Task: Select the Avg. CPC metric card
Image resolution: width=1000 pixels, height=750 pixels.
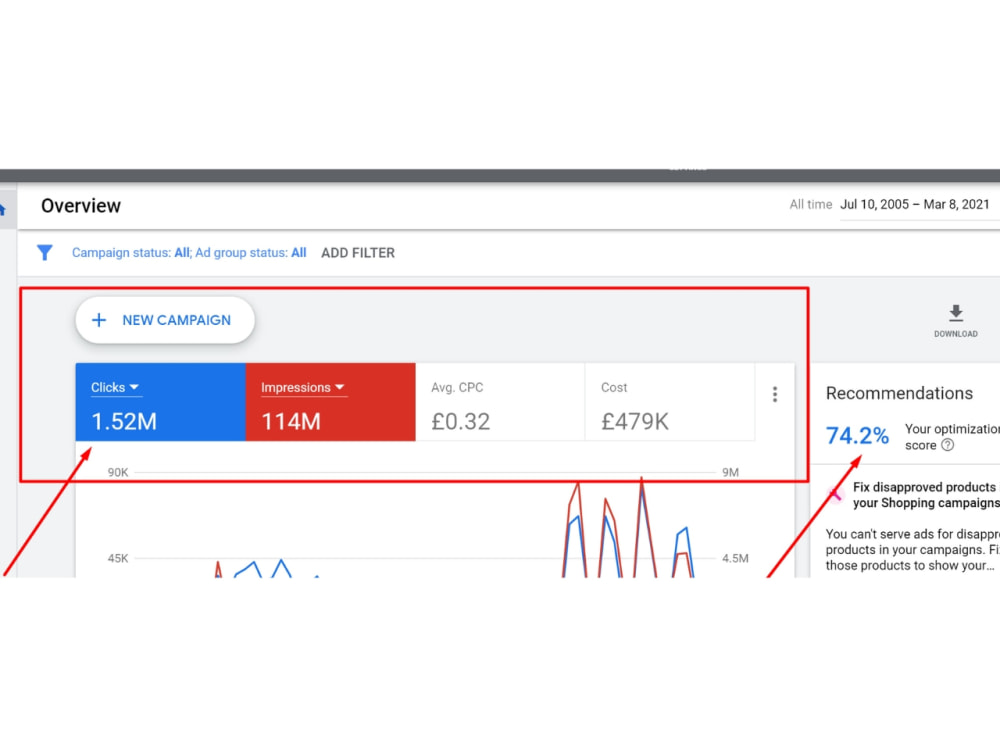Action: pos(500,402)
